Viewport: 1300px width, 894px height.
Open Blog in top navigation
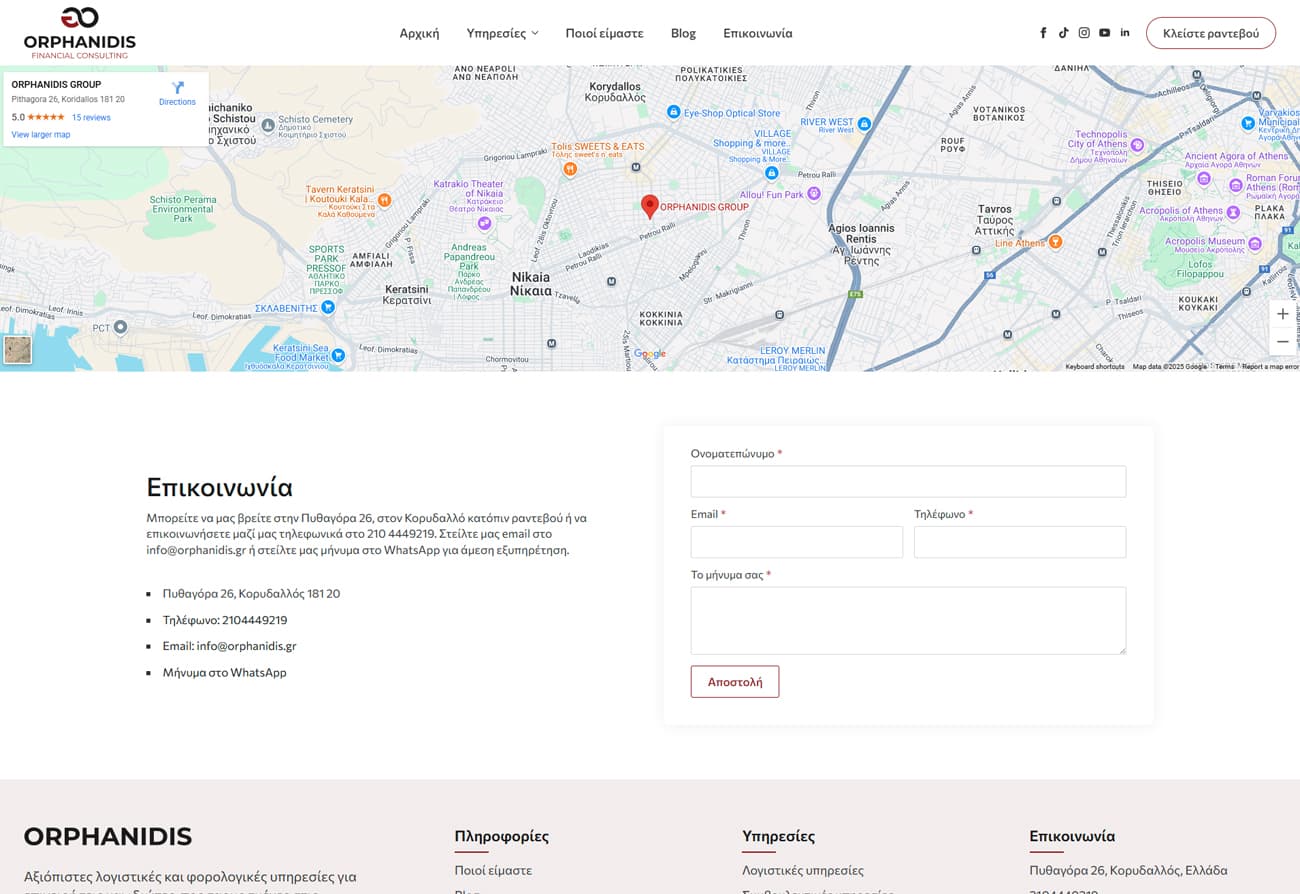[683, 33]
